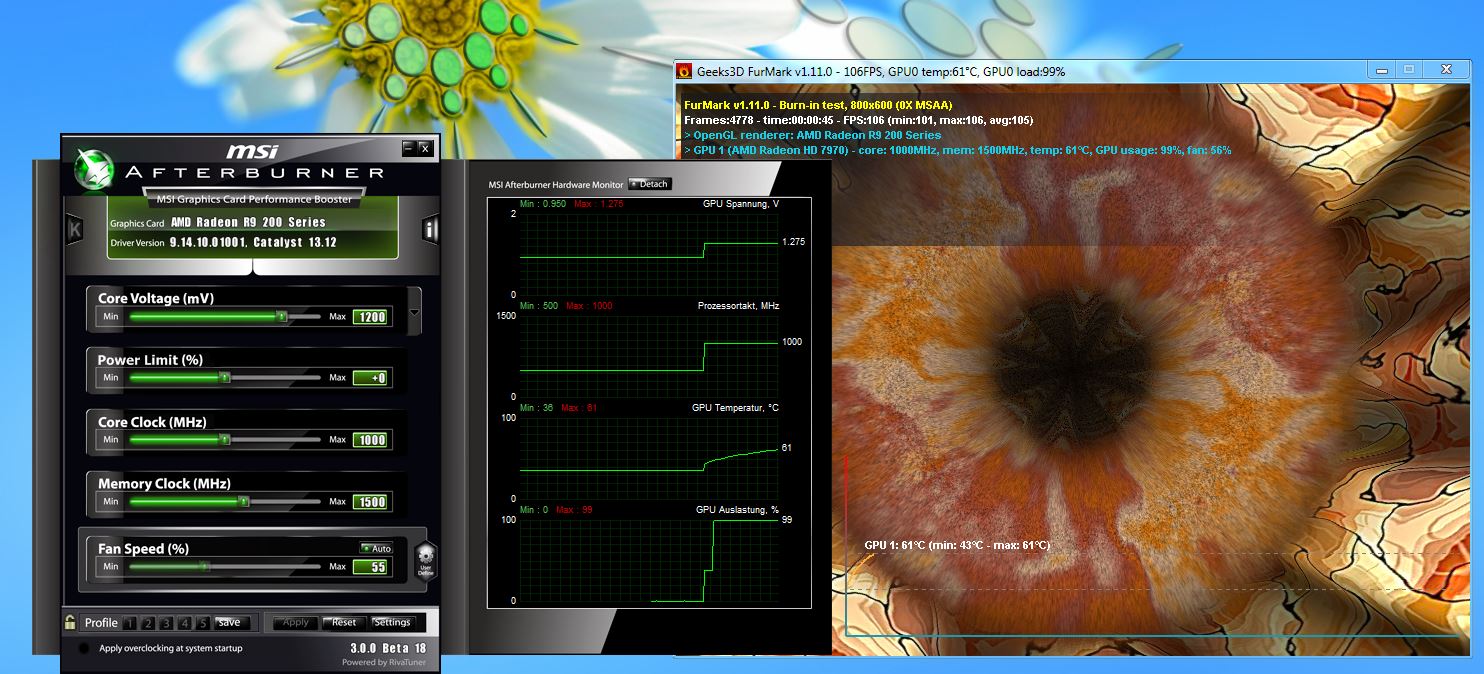The image size is (1484, 674).
Task: Click the FurMark window title bar
Action: coord(1021,71)
